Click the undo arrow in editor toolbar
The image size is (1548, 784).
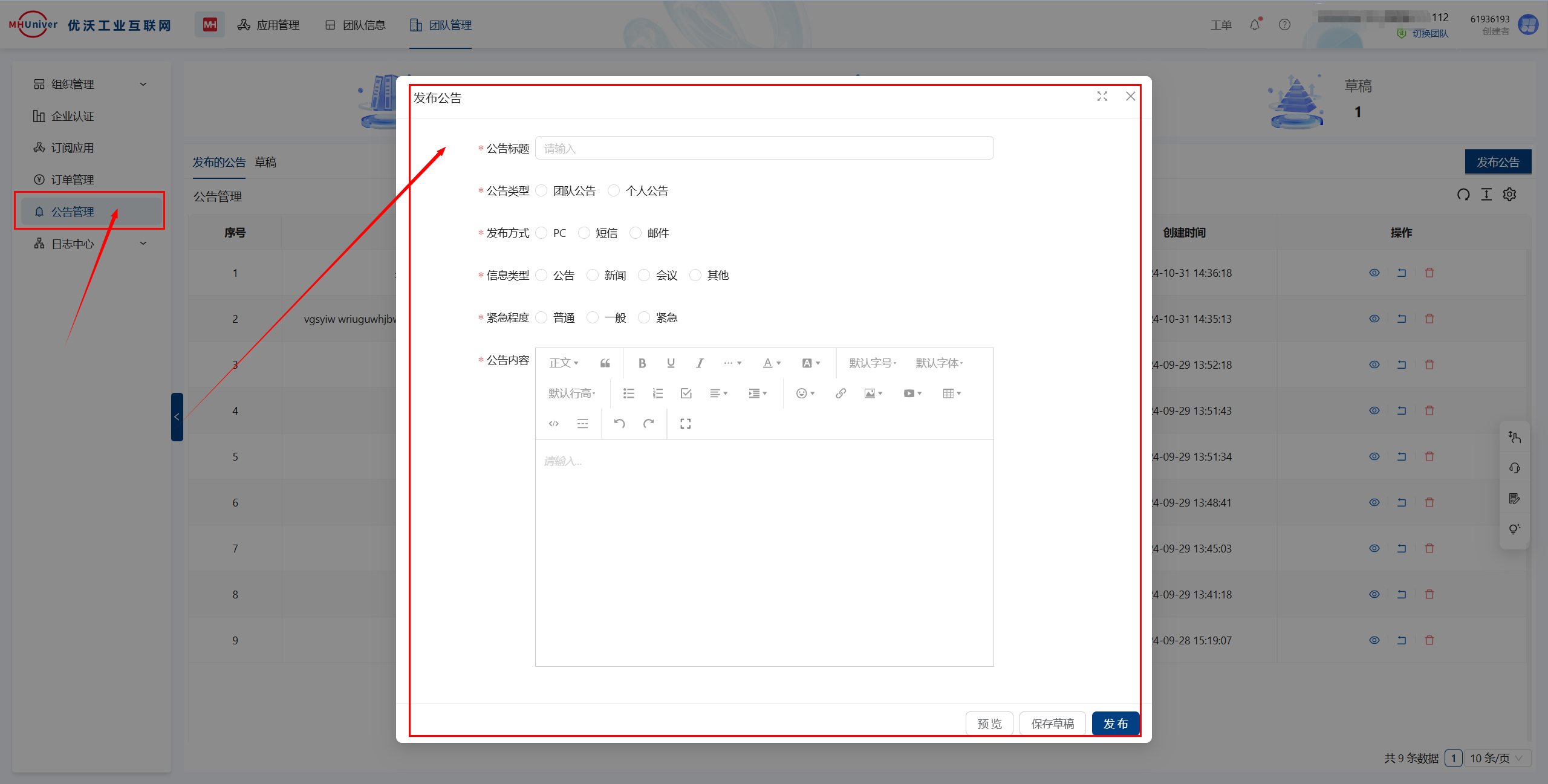pos(619,424)
